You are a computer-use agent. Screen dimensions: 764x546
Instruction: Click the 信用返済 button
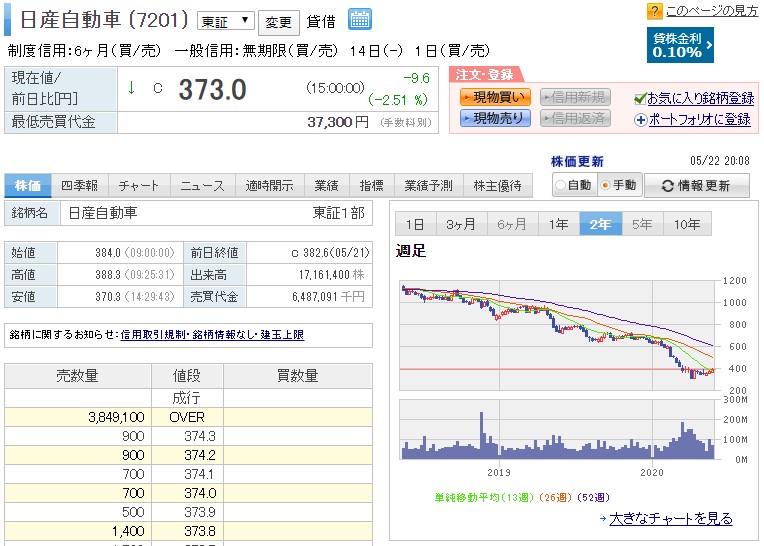coord(575,118)
